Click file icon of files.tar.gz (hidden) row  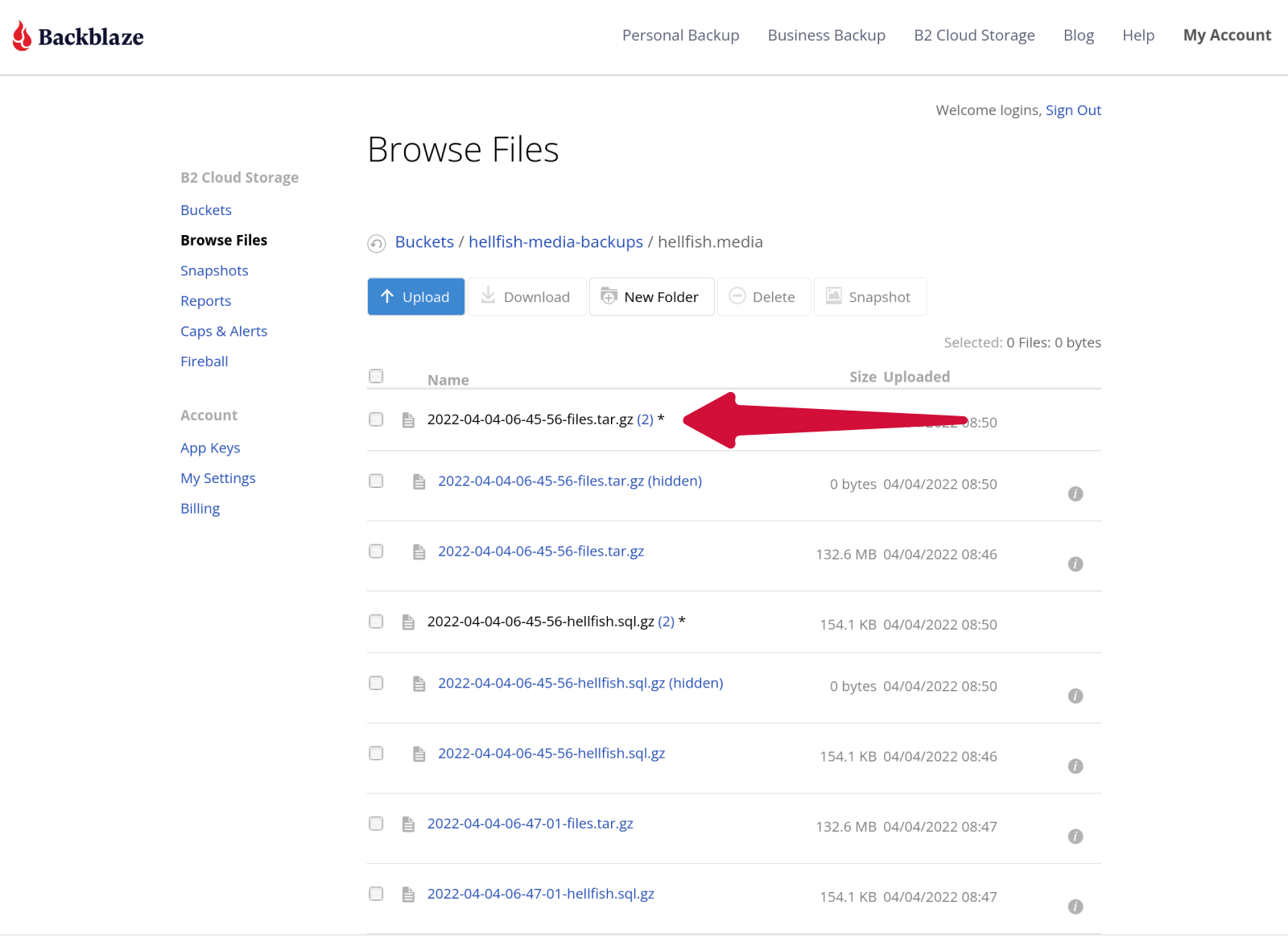click(419, 481)
